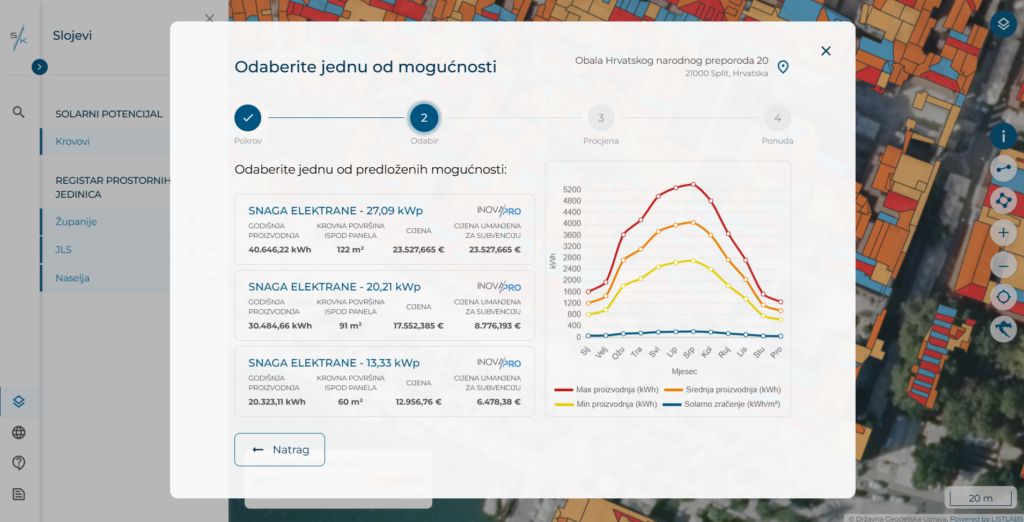Open the layers control on the map

coord(1003,25)
